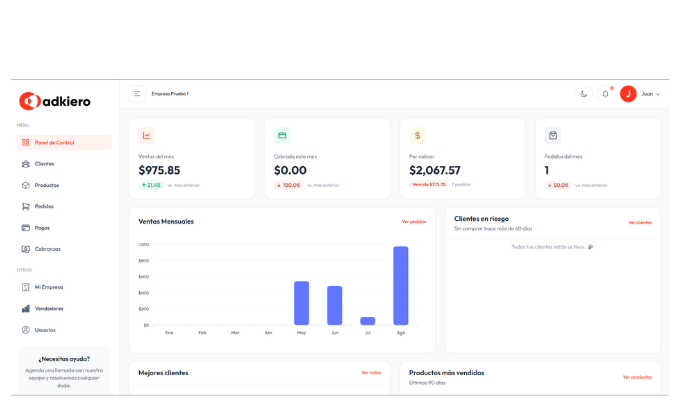Click the red J user avatar

coord(628,94)
